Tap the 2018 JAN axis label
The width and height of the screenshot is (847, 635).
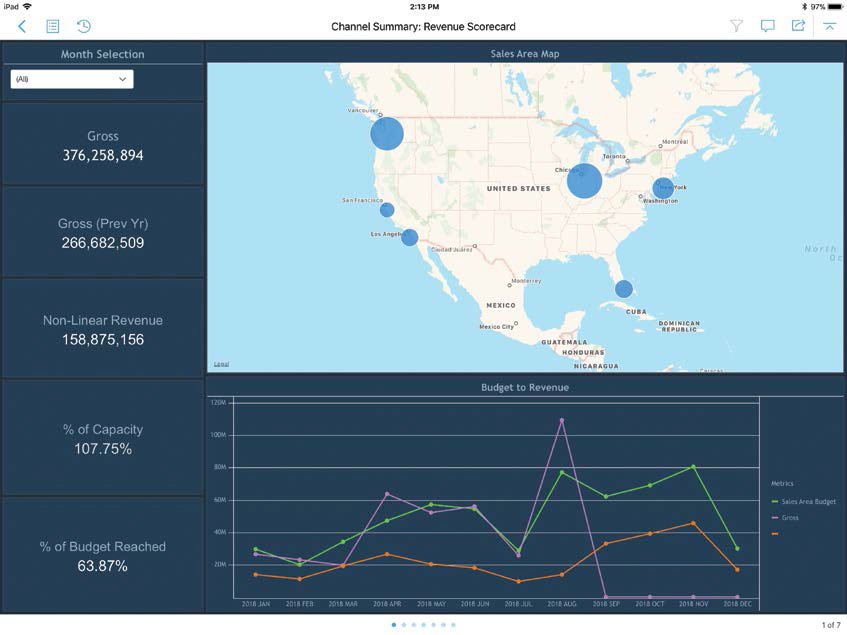[x=256, y=604]
